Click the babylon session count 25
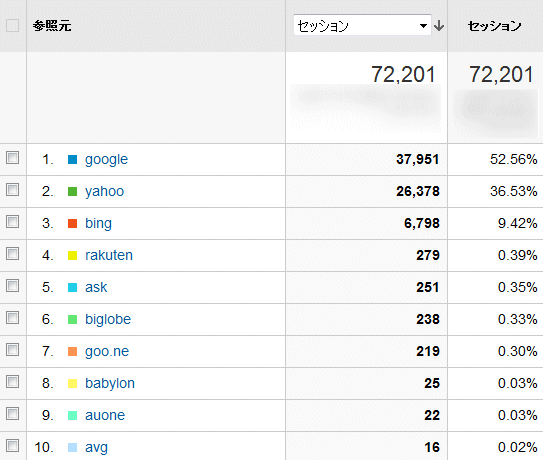 pos(432,383)
